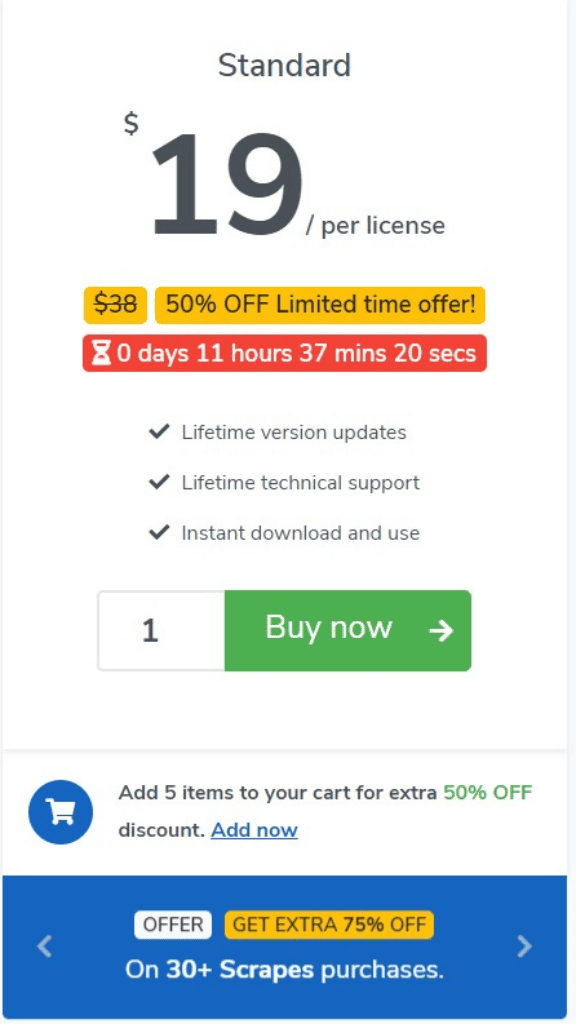
Task: Click the arrow icon on Buy now
Action: (441, 630)
